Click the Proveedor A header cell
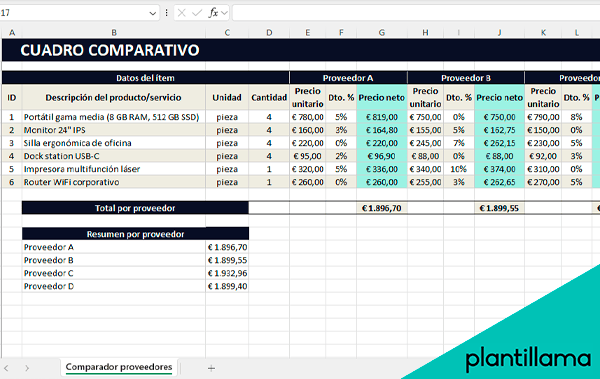The image size is (600, 379). [x=348, y=78]
